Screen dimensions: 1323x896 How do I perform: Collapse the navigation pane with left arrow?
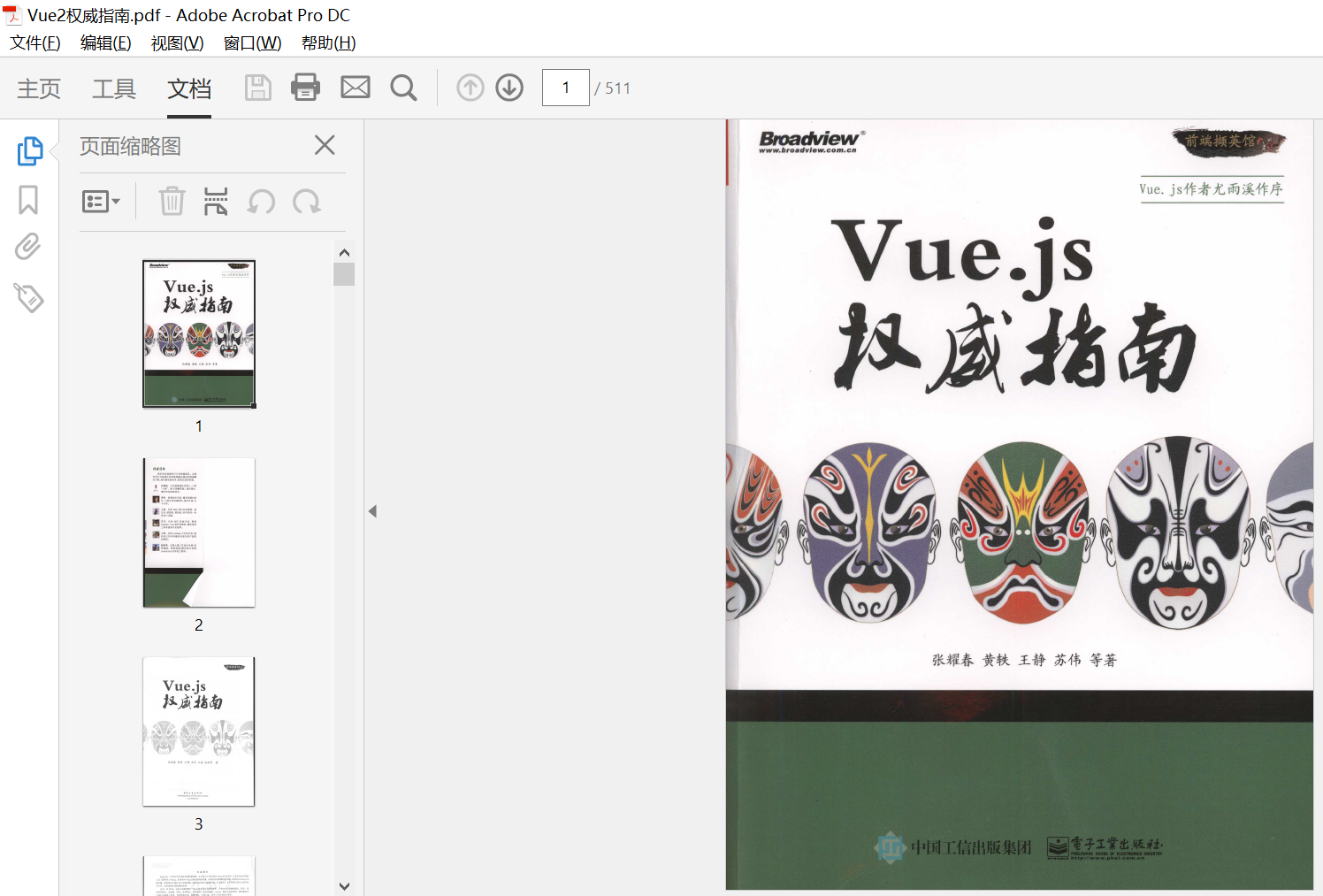point(372,511)
